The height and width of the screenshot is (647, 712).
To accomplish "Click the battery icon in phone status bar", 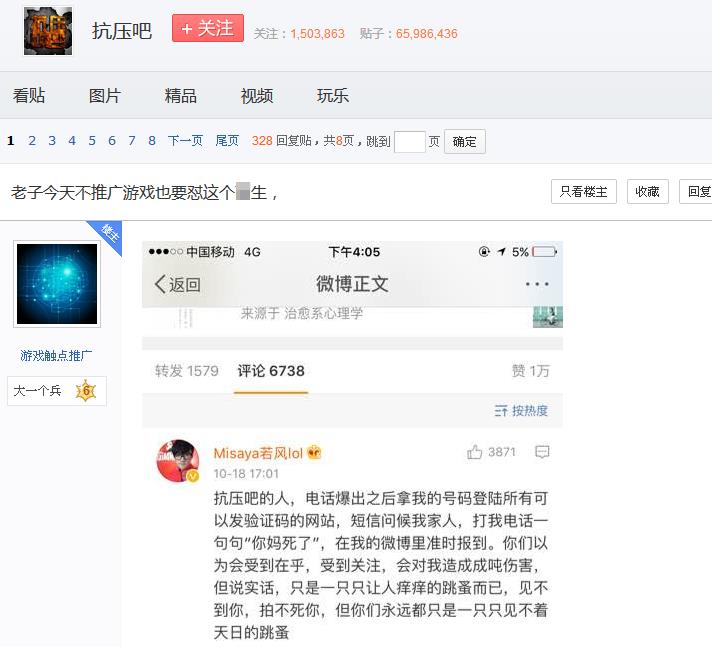I will tap(544, 252).
